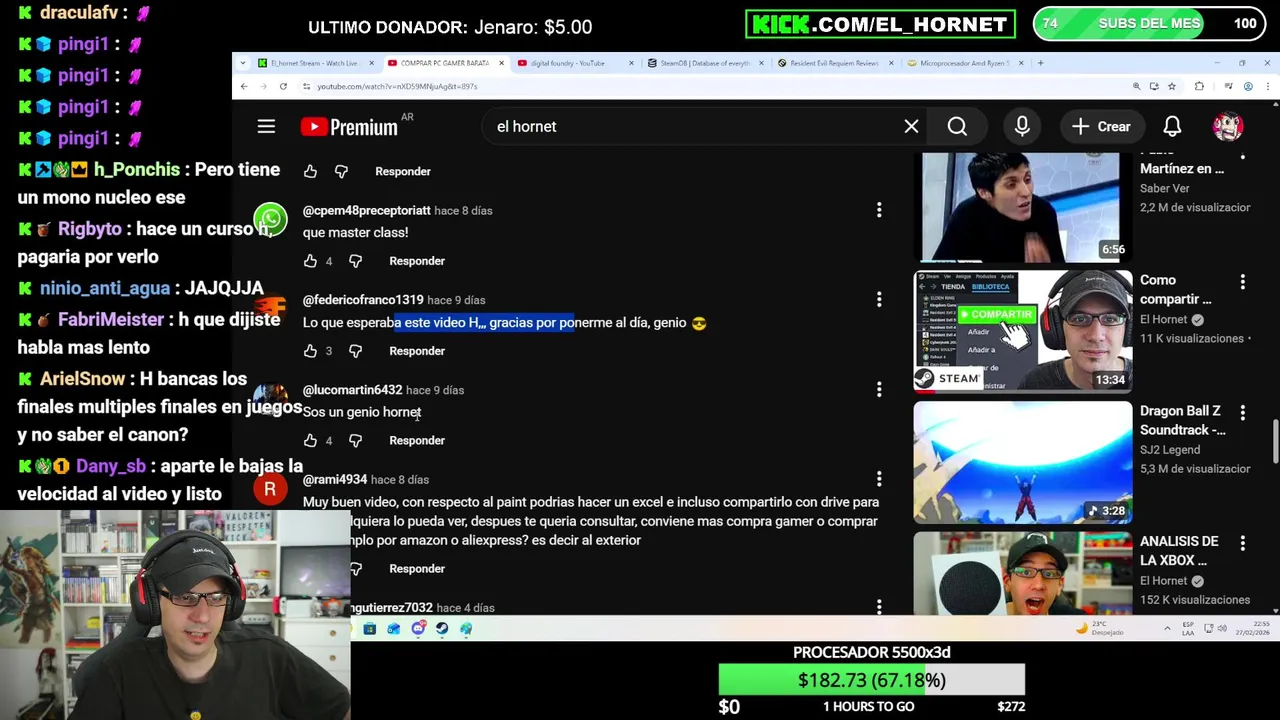Open options for federicofranco1319's comment

(879, 300)
